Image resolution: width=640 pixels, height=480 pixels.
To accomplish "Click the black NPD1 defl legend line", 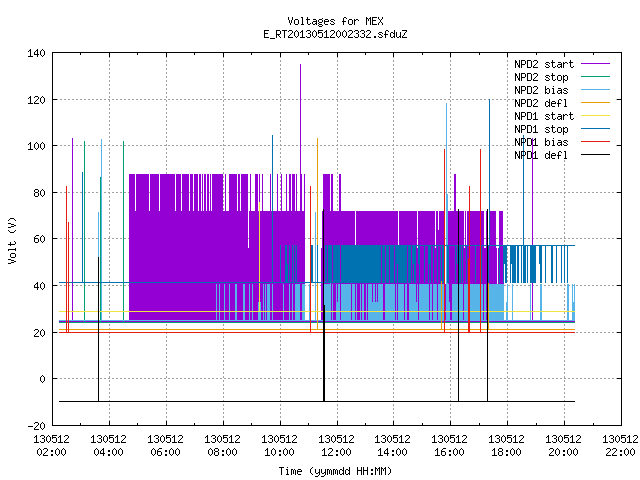I will 595,155.
